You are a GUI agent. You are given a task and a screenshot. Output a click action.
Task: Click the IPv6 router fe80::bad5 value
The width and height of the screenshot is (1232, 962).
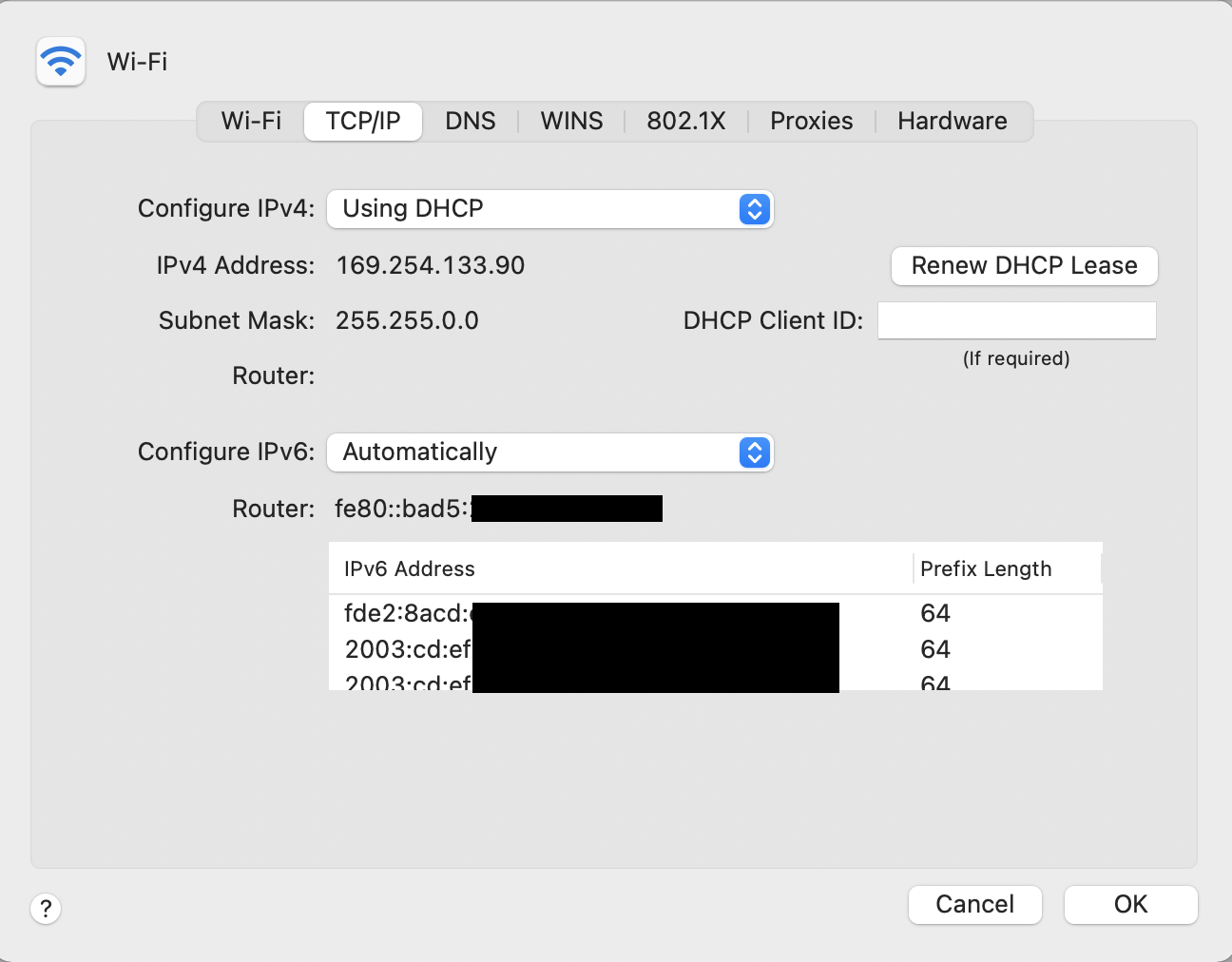[x=498, y=509]
